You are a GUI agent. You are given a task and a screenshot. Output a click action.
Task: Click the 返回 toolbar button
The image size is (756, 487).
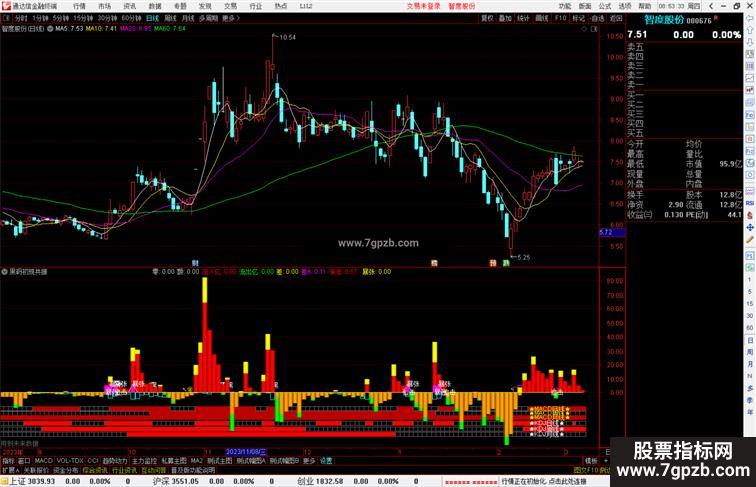[x=616, y=18]
